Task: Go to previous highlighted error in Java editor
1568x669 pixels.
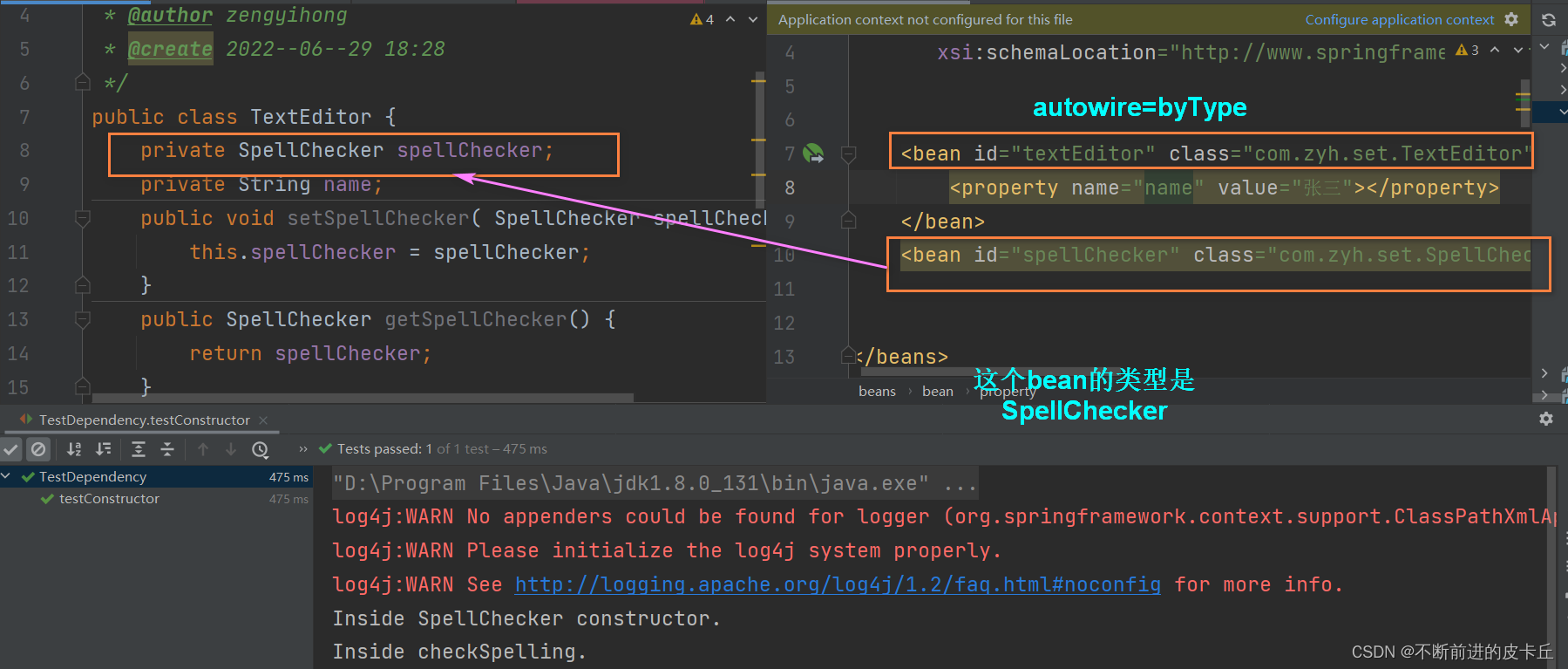Action: coord(730,19)
